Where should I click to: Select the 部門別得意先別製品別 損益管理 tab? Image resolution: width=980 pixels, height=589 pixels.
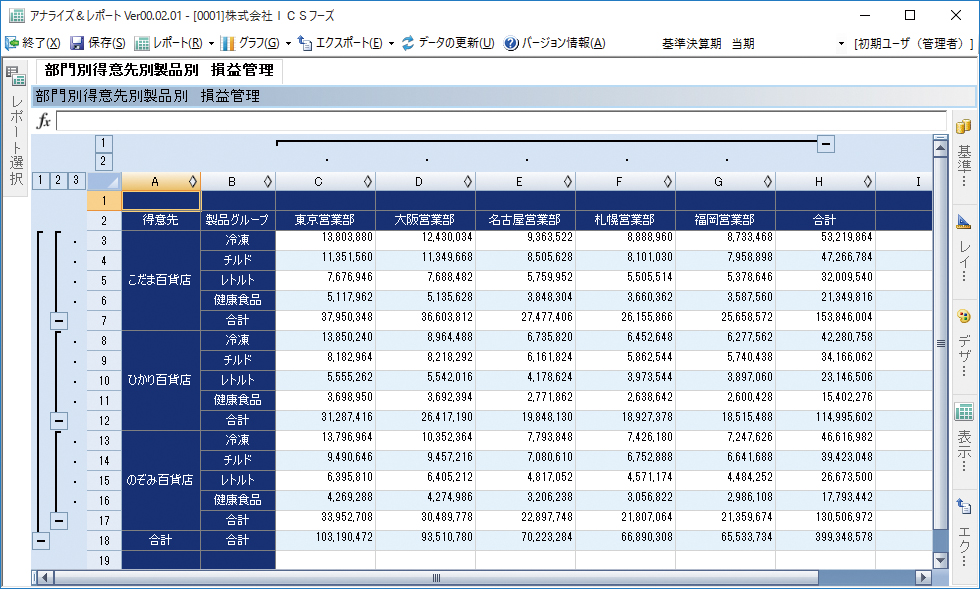point(158,71)
